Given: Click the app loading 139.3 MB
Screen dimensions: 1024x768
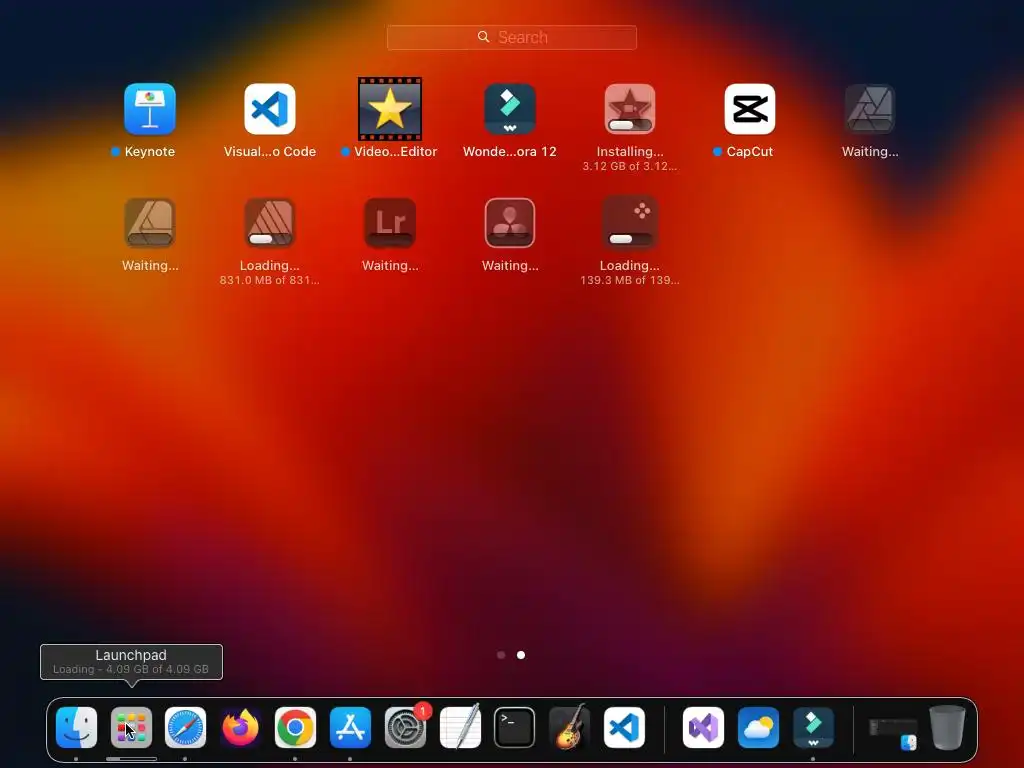Looking at the screenshot, I should [x=630, y=223].
